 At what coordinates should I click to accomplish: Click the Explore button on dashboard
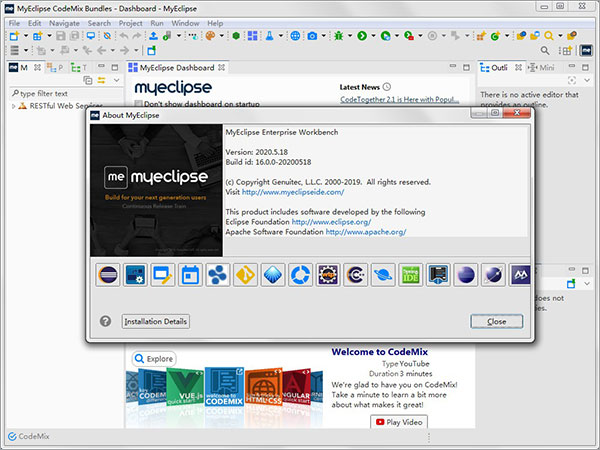(x=154, y=359)
